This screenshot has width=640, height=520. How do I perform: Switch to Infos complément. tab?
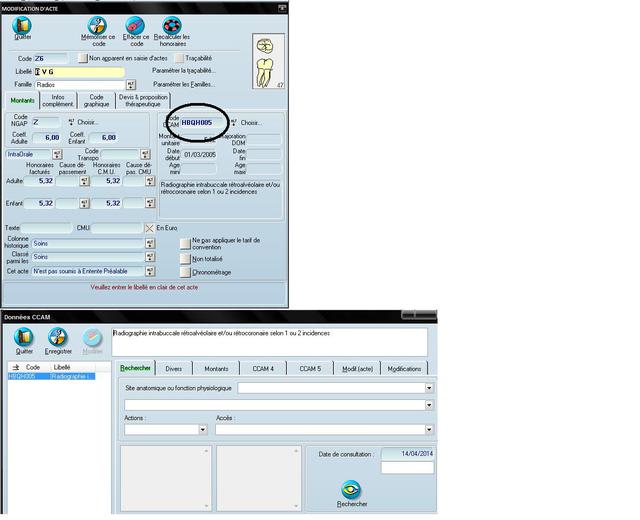[x=63, y=101]
